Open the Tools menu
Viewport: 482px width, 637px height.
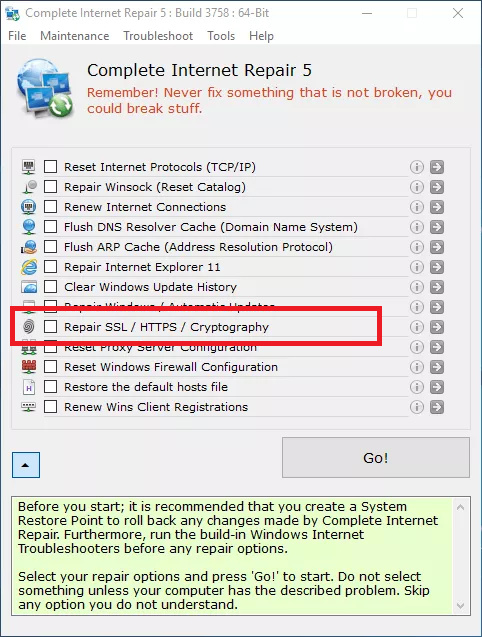[221, 36]
